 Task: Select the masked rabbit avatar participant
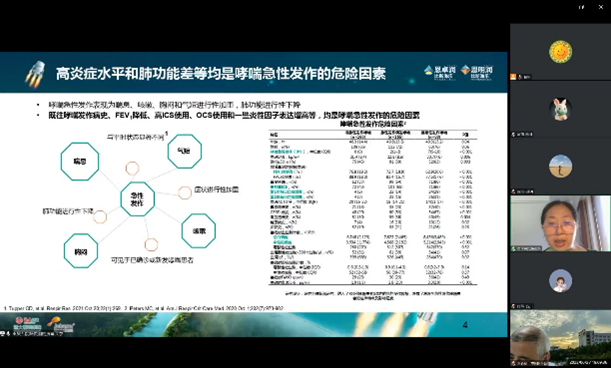[560, 109]
